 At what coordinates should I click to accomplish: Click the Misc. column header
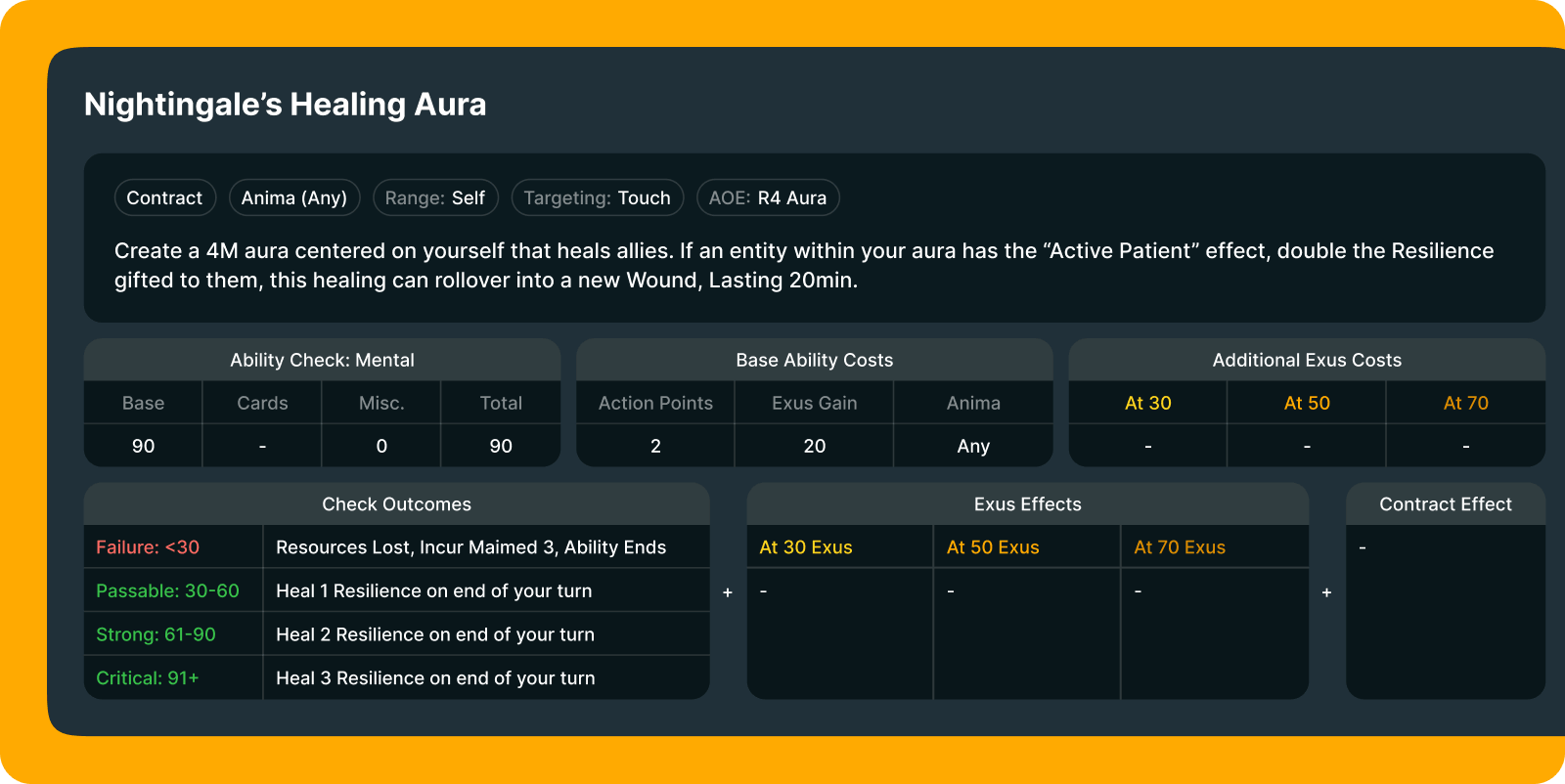click(x=381, y=403)
